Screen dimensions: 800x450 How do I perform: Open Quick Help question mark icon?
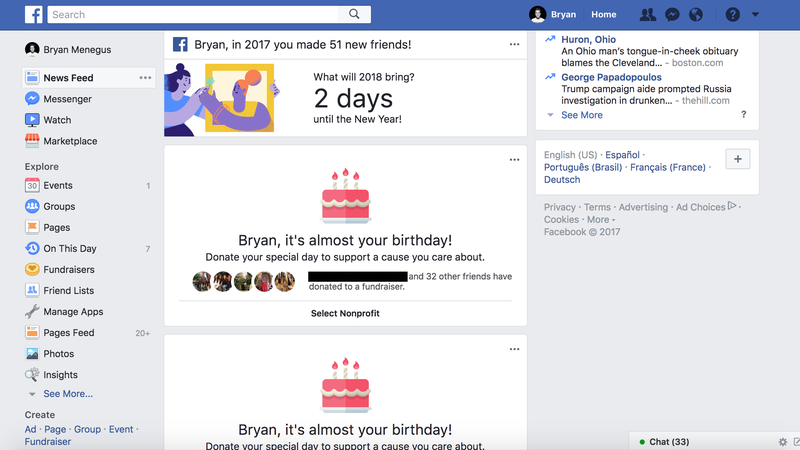(733, 15)
